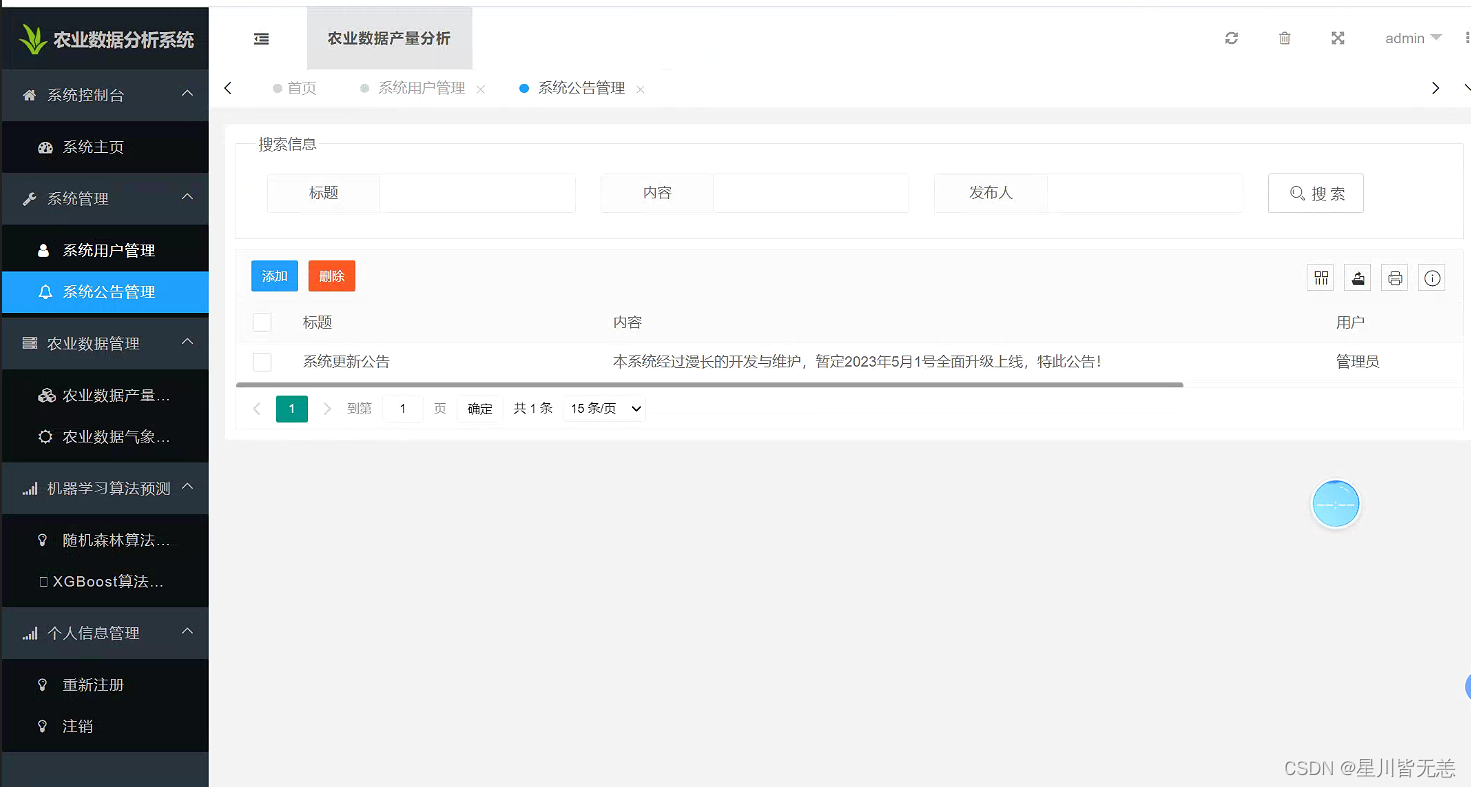Click the 标题 search input field
The image size is (1471, 787).
pos(478,193)
